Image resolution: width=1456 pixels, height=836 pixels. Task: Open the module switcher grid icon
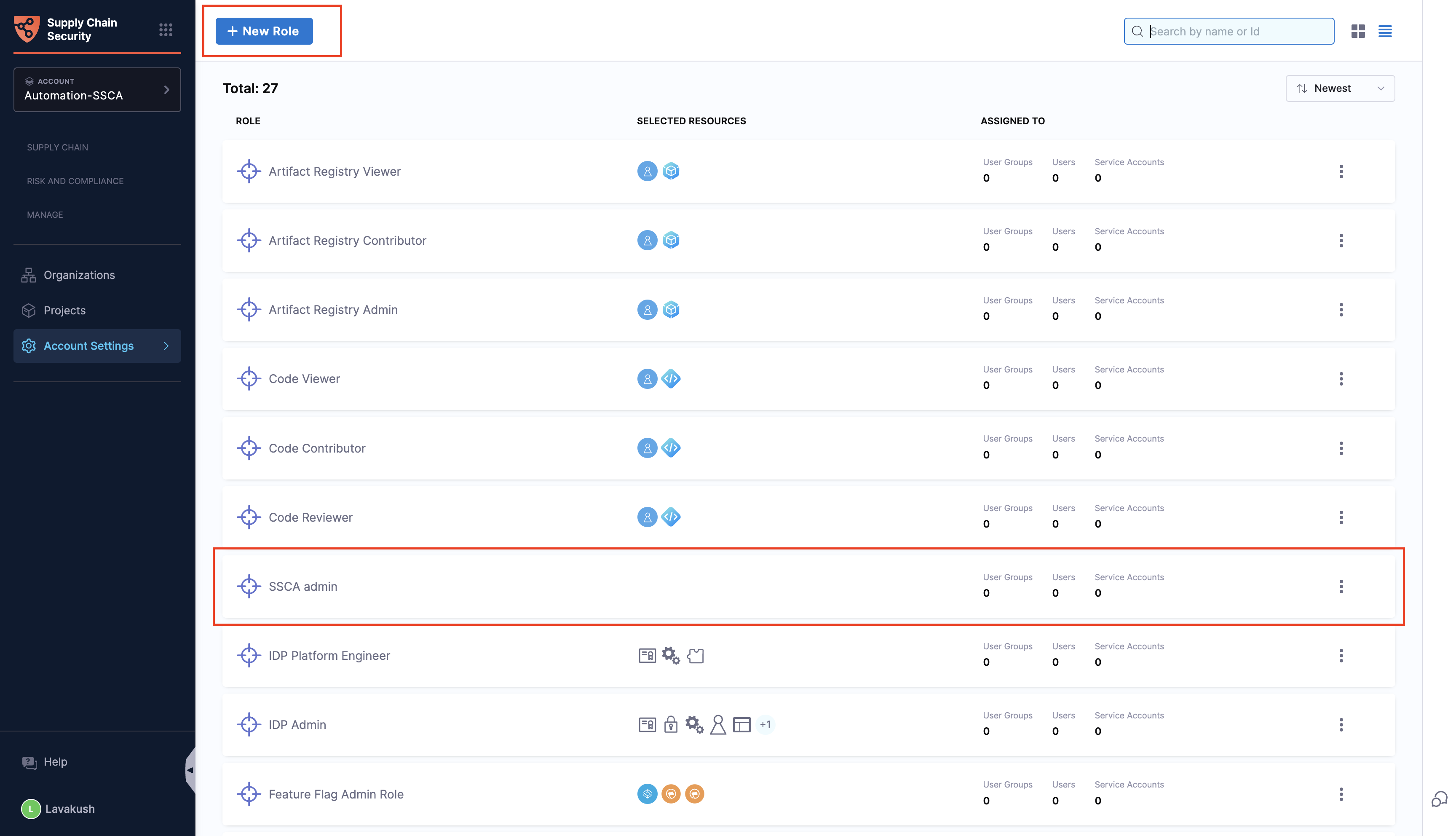pos(165,30)
